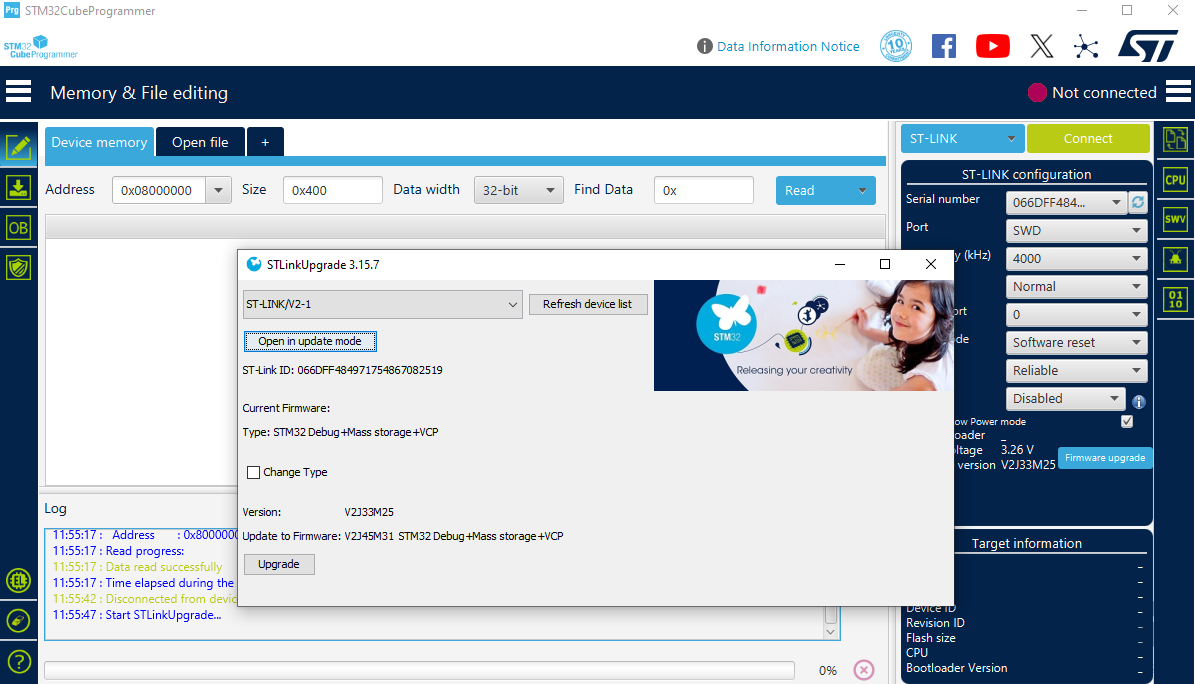Add a new tab with plus
Viewport: 1195px width, 684px height.
(x=265, y=142)
